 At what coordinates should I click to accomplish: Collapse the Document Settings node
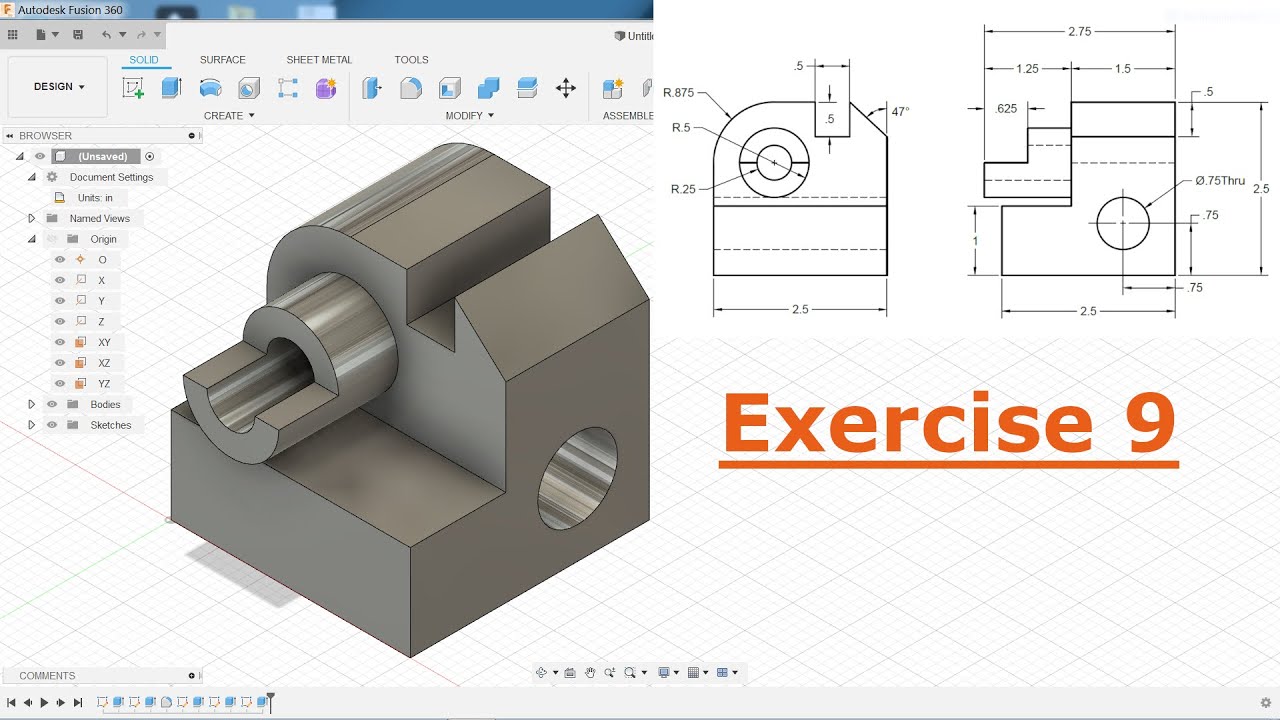coord(31,177)
